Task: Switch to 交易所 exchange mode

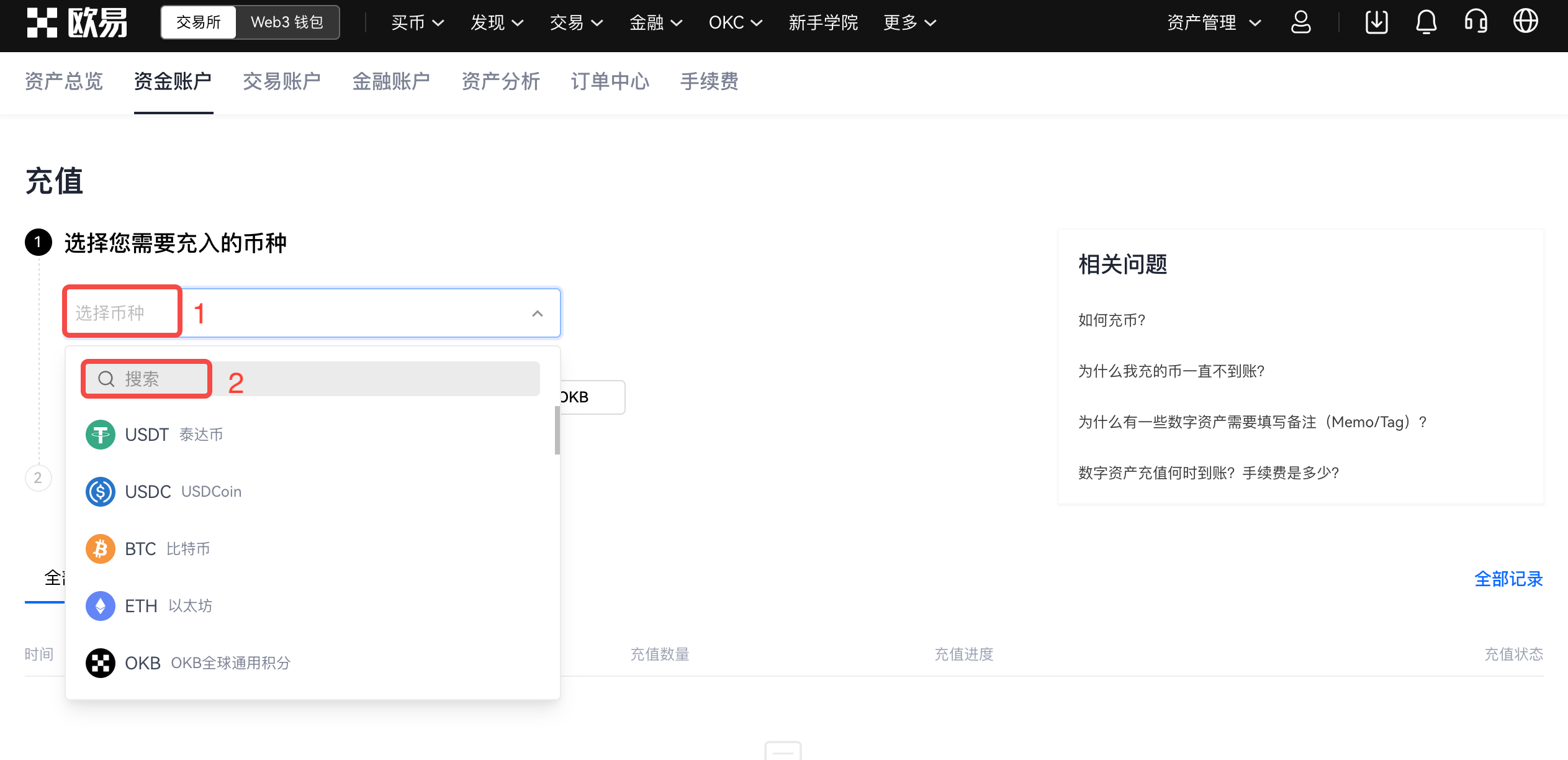Action: [199, 22]
